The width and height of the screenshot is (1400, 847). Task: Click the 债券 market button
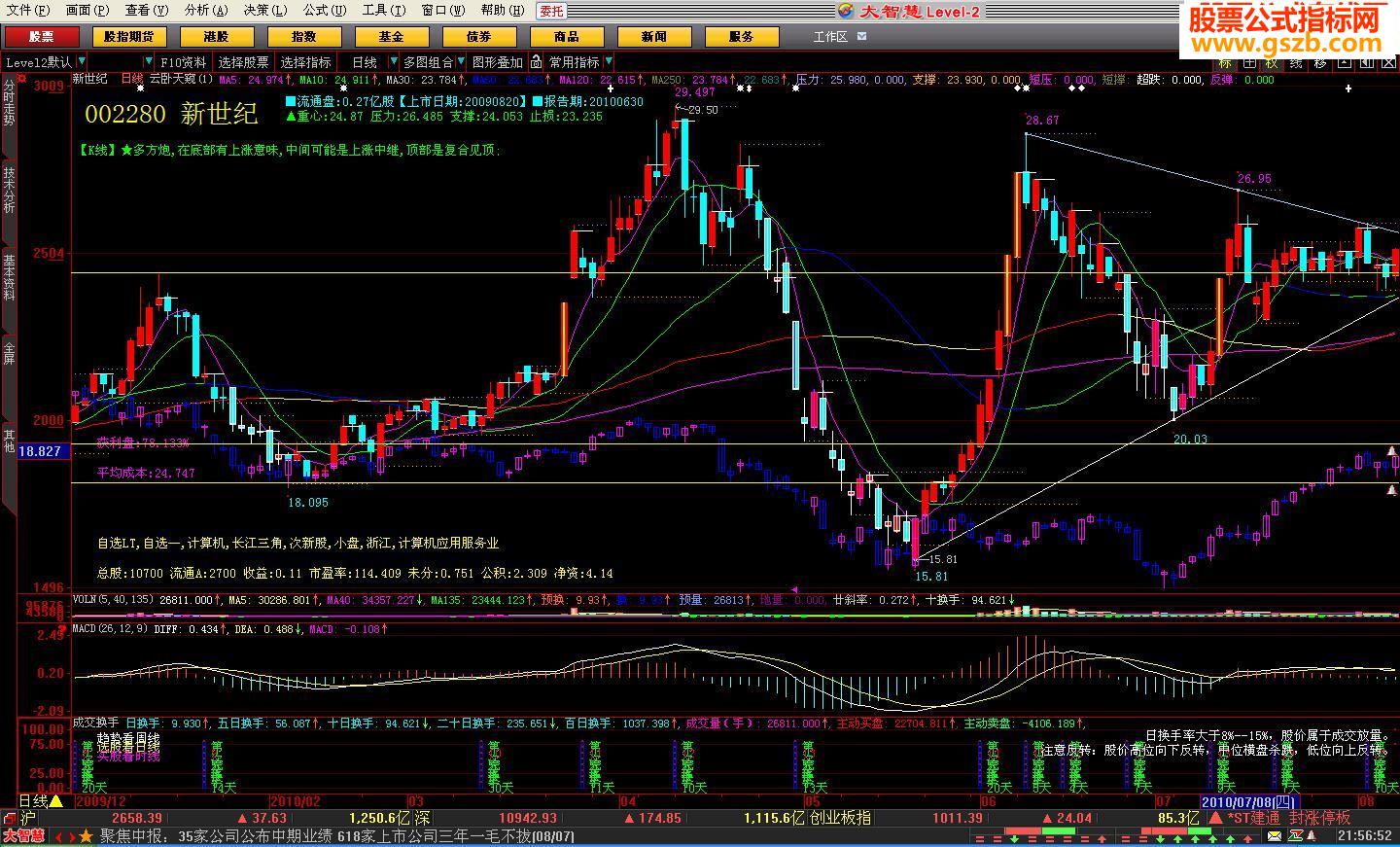pyautogui.click(x=479, y=37)
